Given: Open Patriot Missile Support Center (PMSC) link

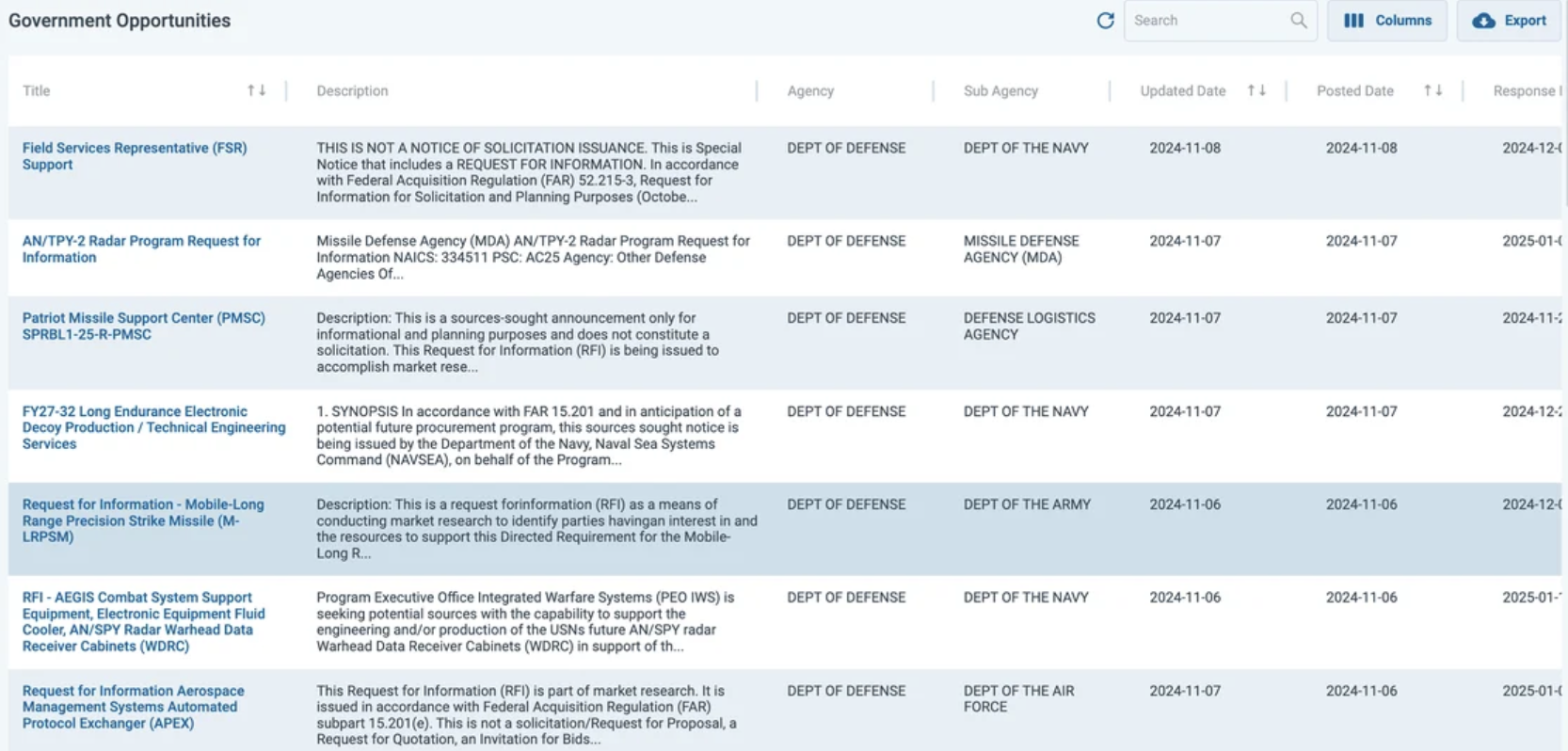Looking at the screenshot, I should point(144,327).
